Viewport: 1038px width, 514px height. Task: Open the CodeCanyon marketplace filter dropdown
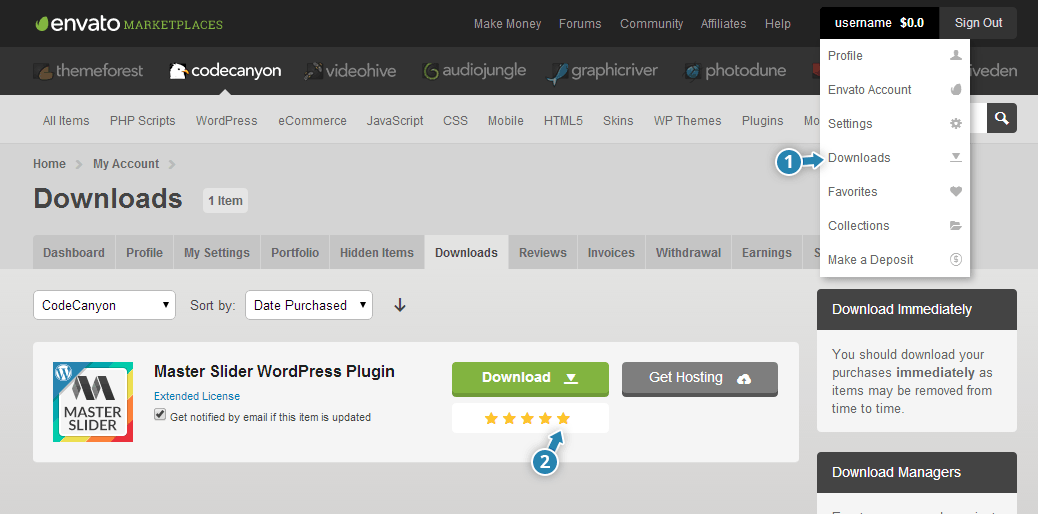pyautogui.click(x=104, y=305)
